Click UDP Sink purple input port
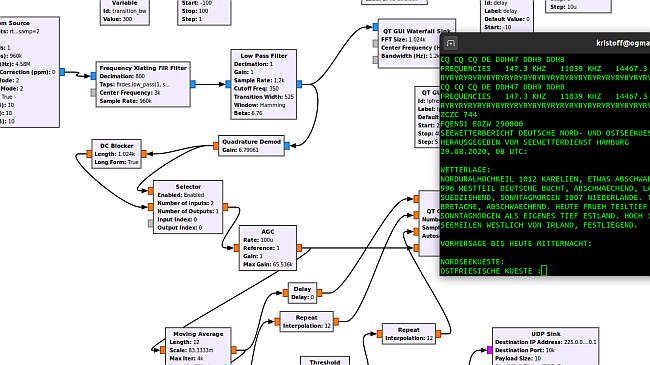650x365 pixels. (490, 350)
